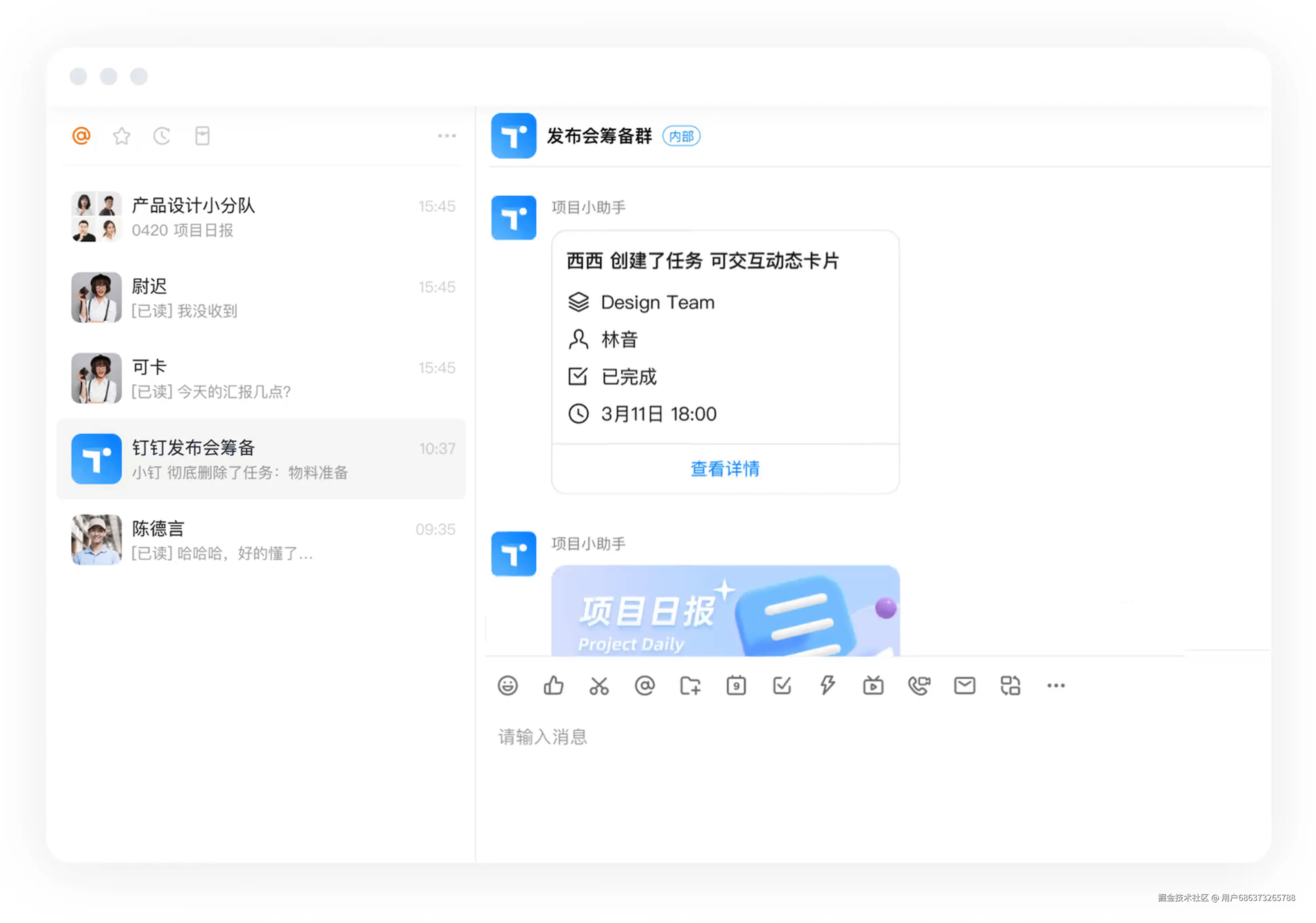Open the calendar schedule icon
This screenshot has height=923, width=1316.
pyautogui.click(x=736, y=685)
